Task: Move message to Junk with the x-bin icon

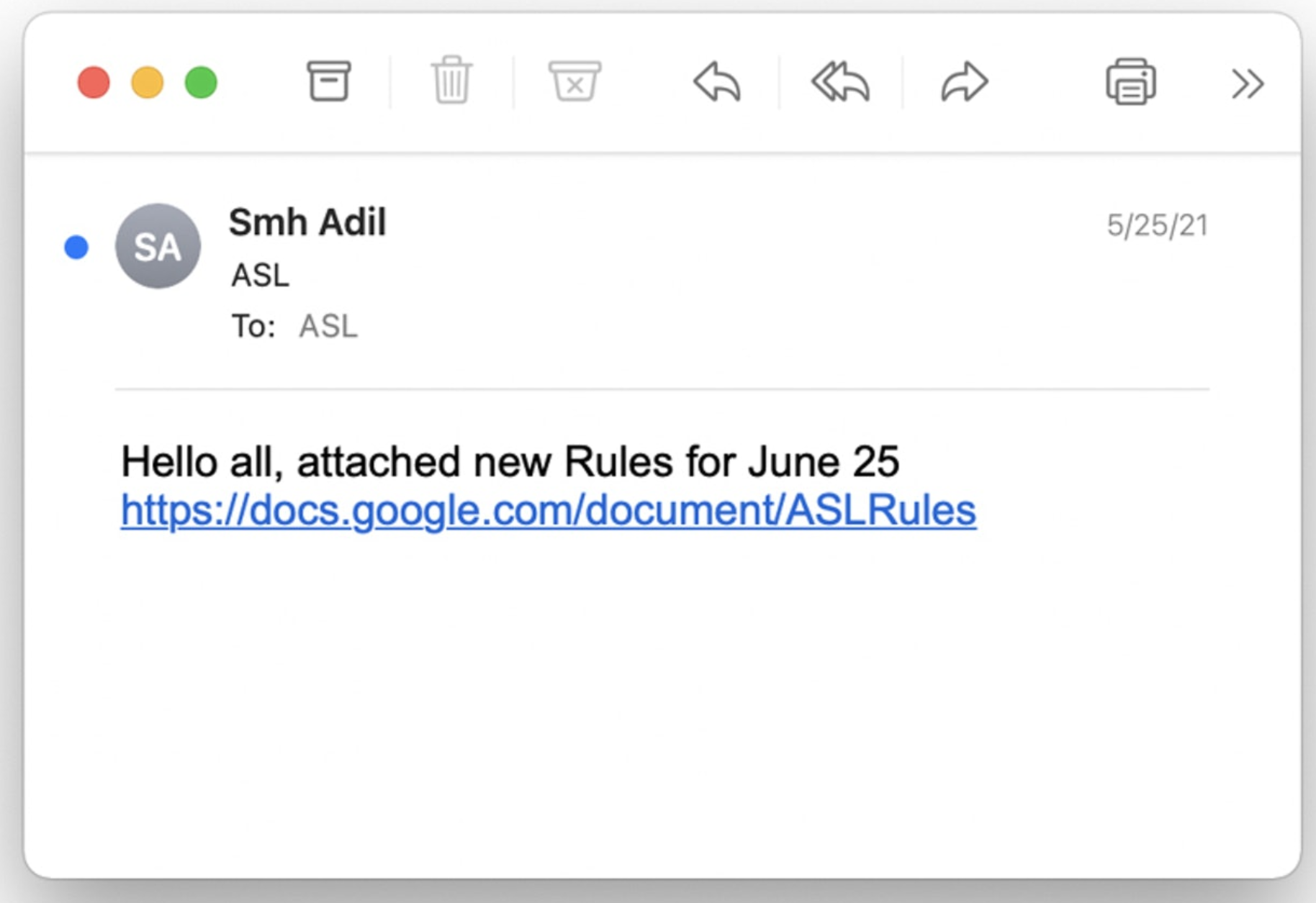Action: click(x=574, y=81)
